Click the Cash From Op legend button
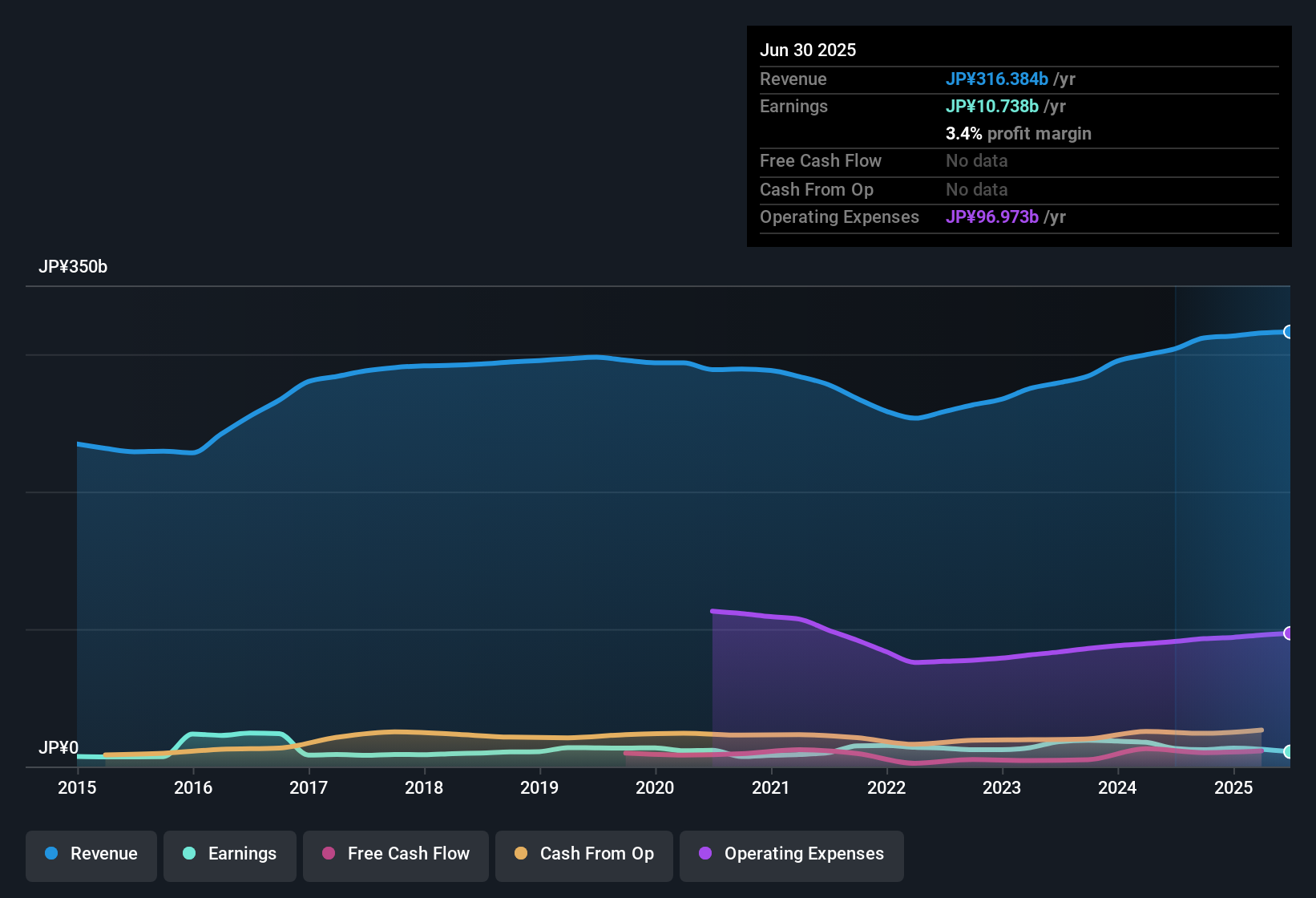The width and height of the screenshot is (1316, 898). pos(583,854)
